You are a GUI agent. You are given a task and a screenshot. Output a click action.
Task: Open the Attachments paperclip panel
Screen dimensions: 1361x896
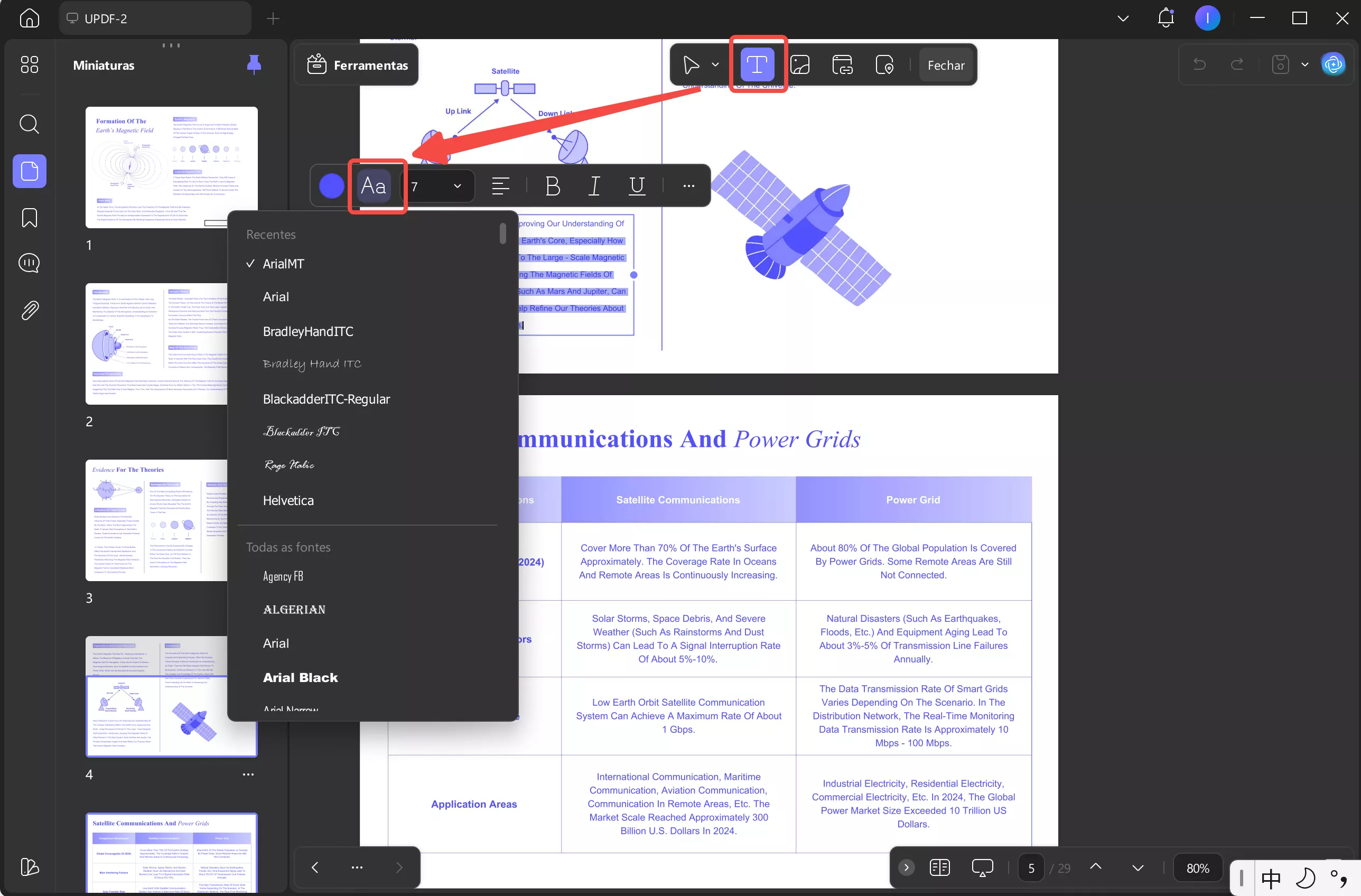click(x=29, y=310)
